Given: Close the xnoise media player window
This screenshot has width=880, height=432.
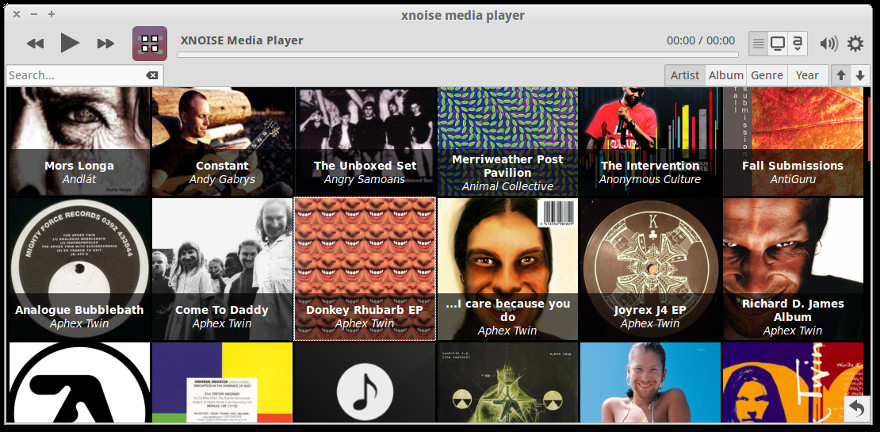Looking at the screenshot, I should pos(16,14).
